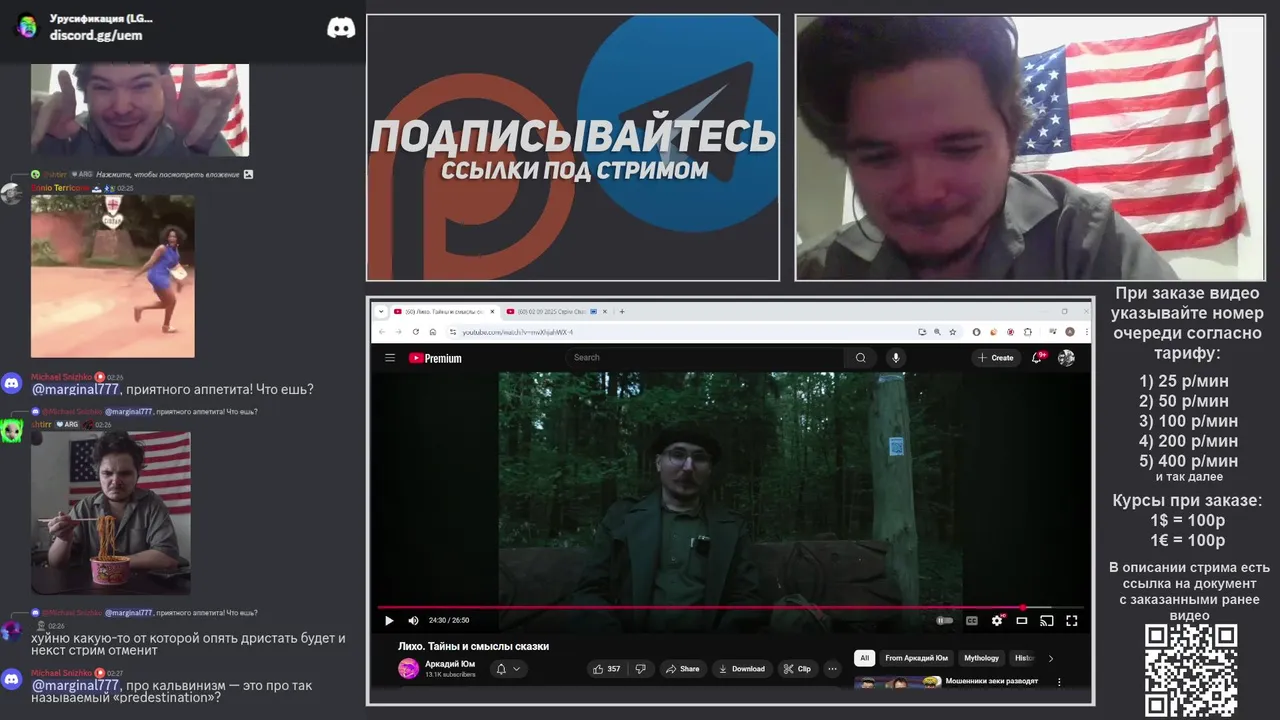
Task: Open the YouTube hamburger guide menu
Action: click(390, 358)
